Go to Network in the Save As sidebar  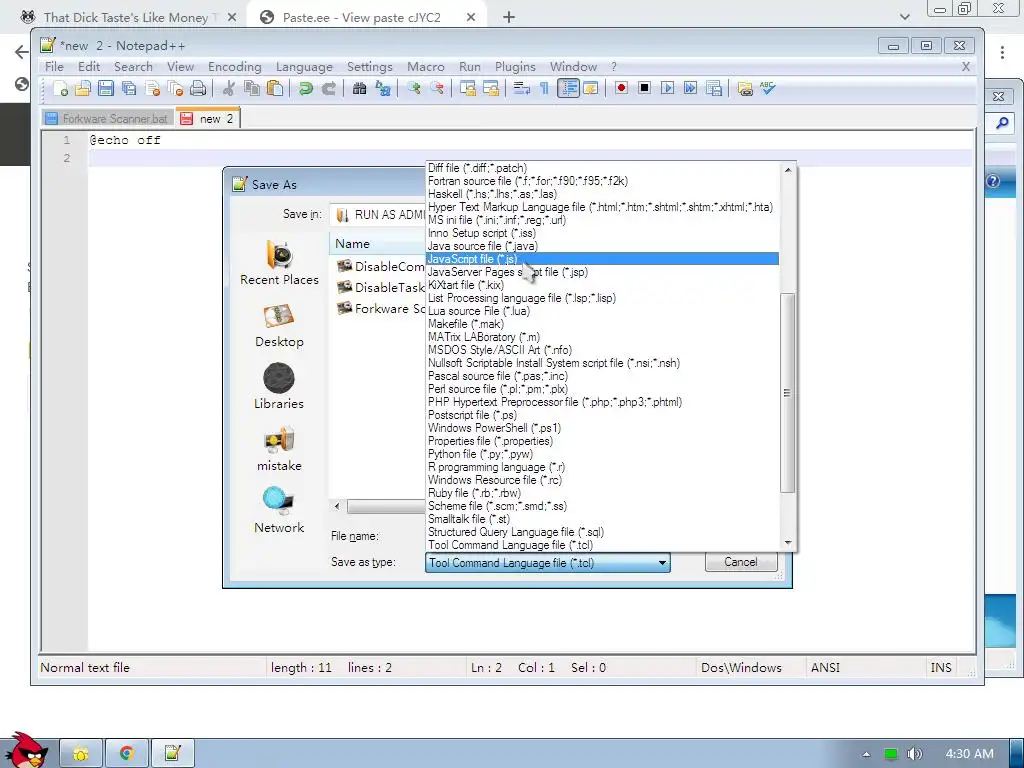(x=280, y=511)
